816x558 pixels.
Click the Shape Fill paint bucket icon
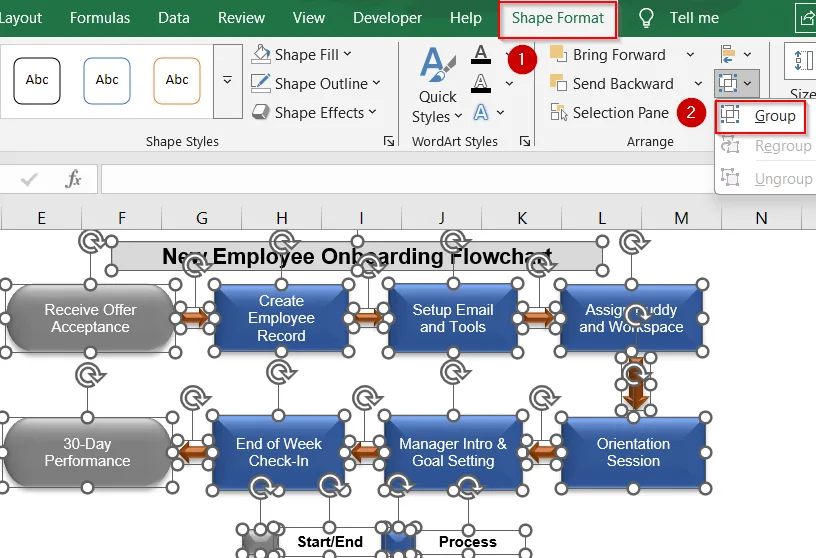click(261, 54)
